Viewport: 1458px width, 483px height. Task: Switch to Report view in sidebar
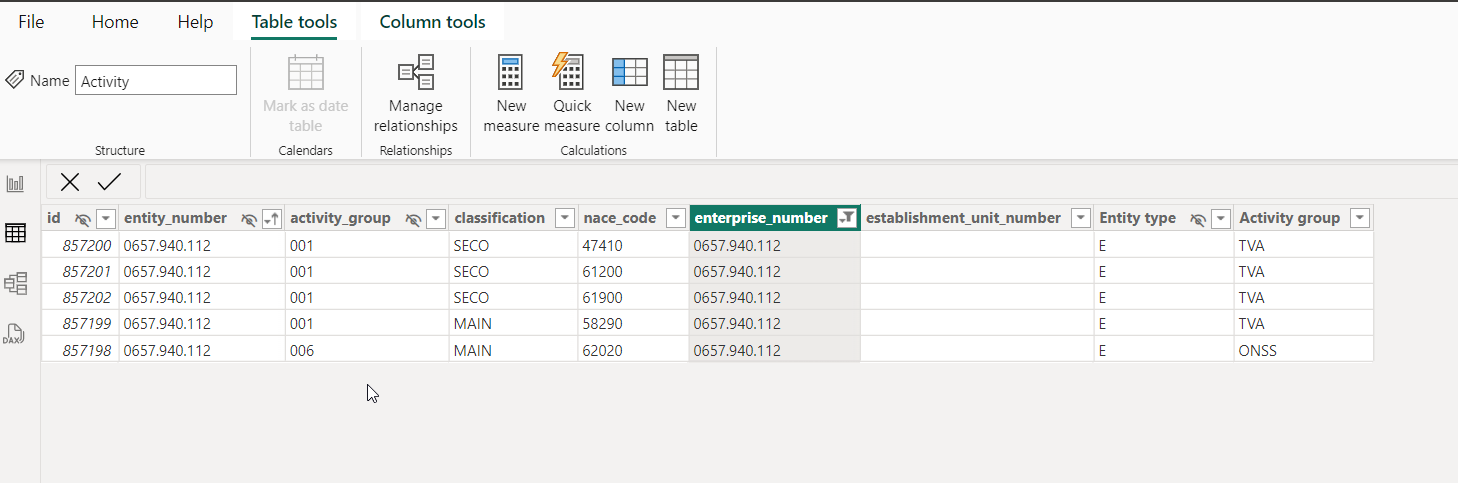pos(16,184)
